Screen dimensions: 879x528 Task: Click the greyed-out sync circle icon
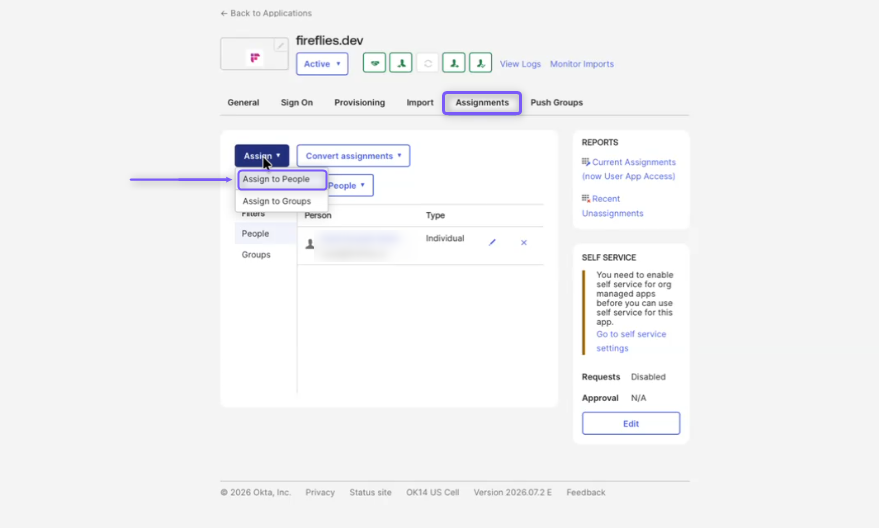(427, 63)
